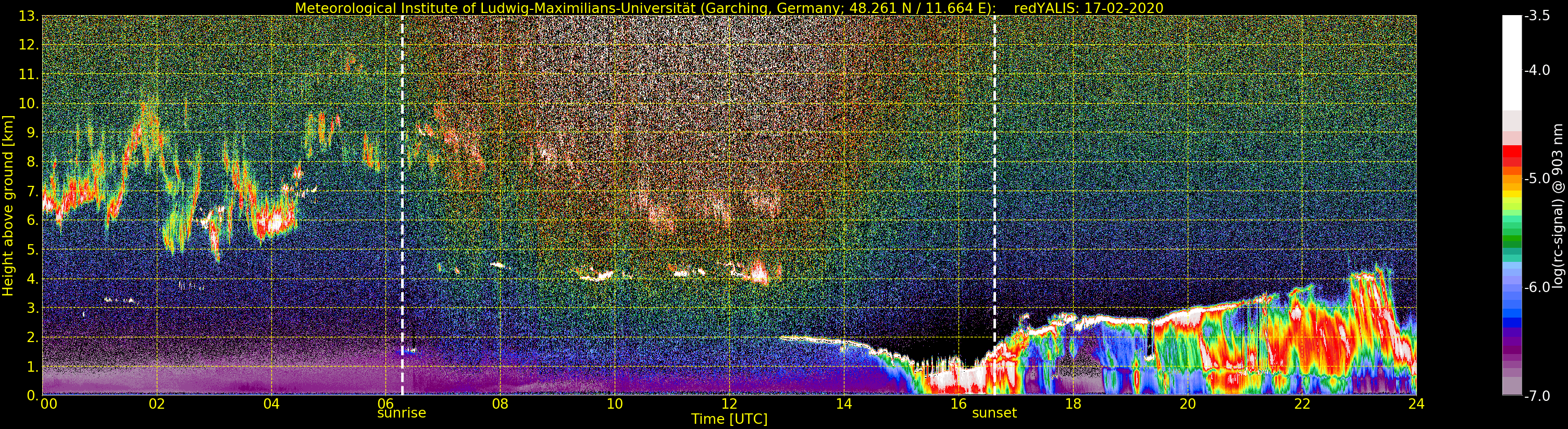Image resolution: width=1568 pixels, height=429 pixels.
Task: Click the 'sunset' label below the time axis
Action: (x=994, y=412)
